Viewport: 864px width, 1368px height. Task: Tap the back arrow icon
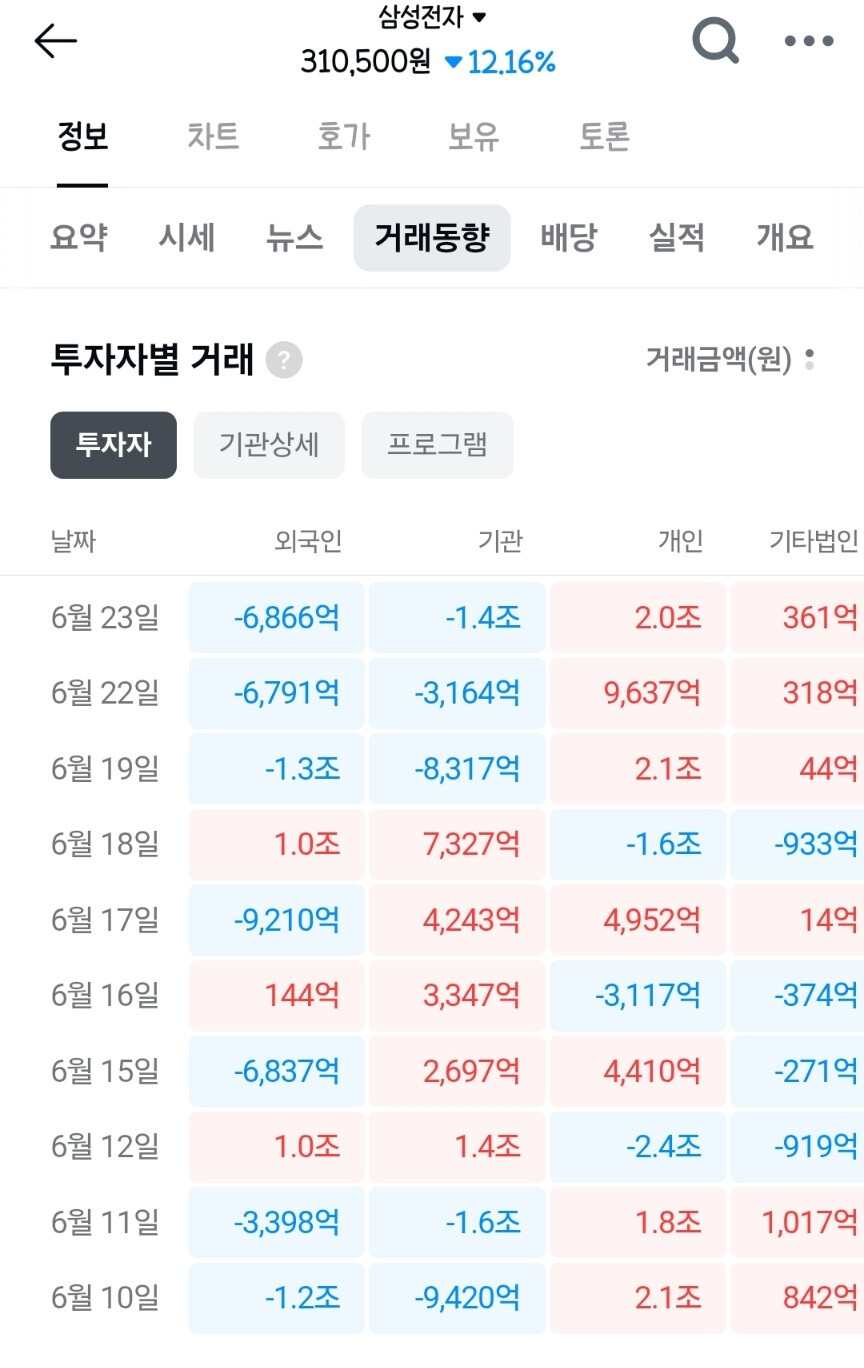click(56, 40)
